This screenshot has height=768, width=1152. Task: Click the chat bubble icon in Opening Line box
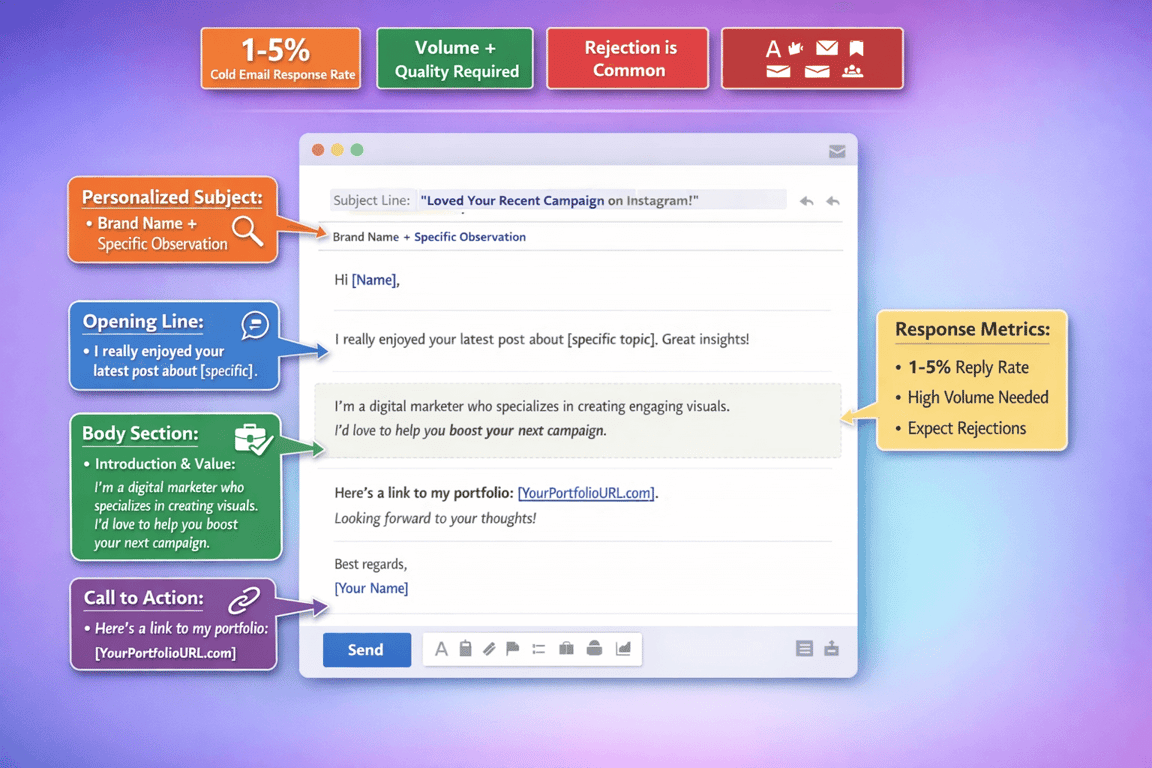pyautogui.click(x=255, y=324)
